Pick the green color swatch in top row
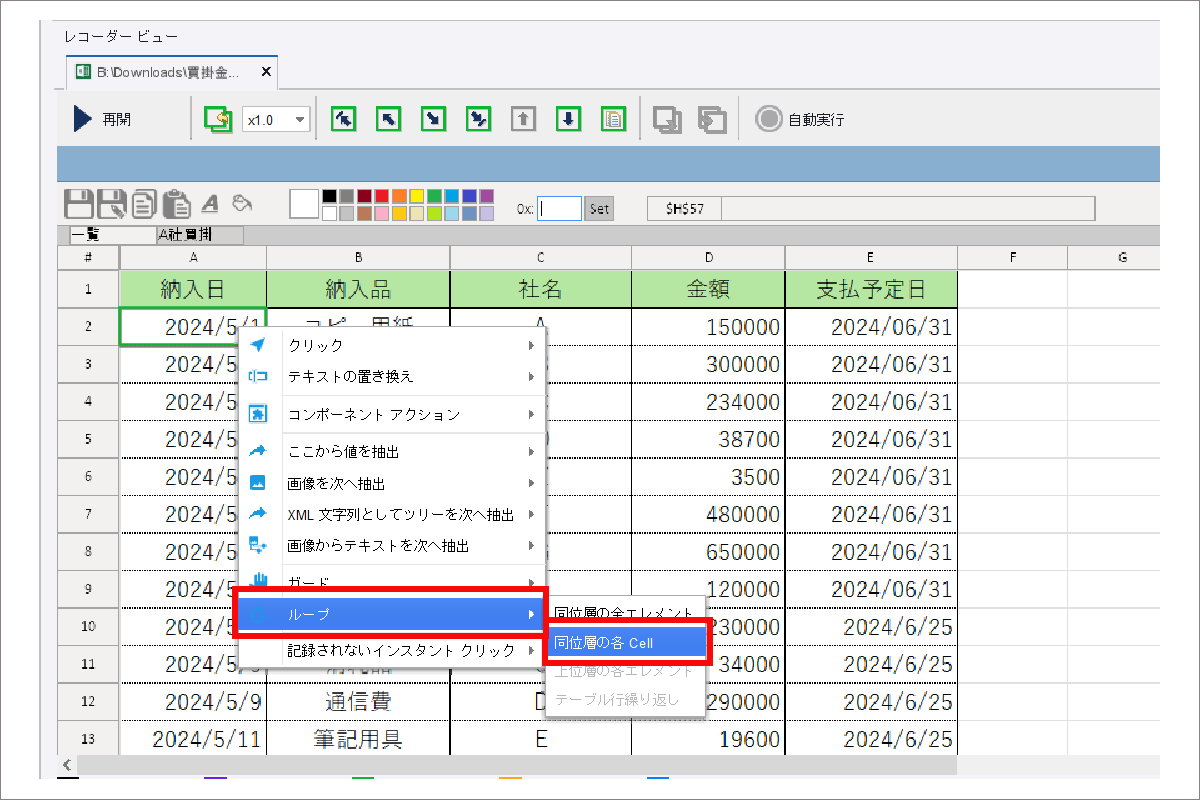The height and width of the screenshot is (800, 1200). (434, 197)
